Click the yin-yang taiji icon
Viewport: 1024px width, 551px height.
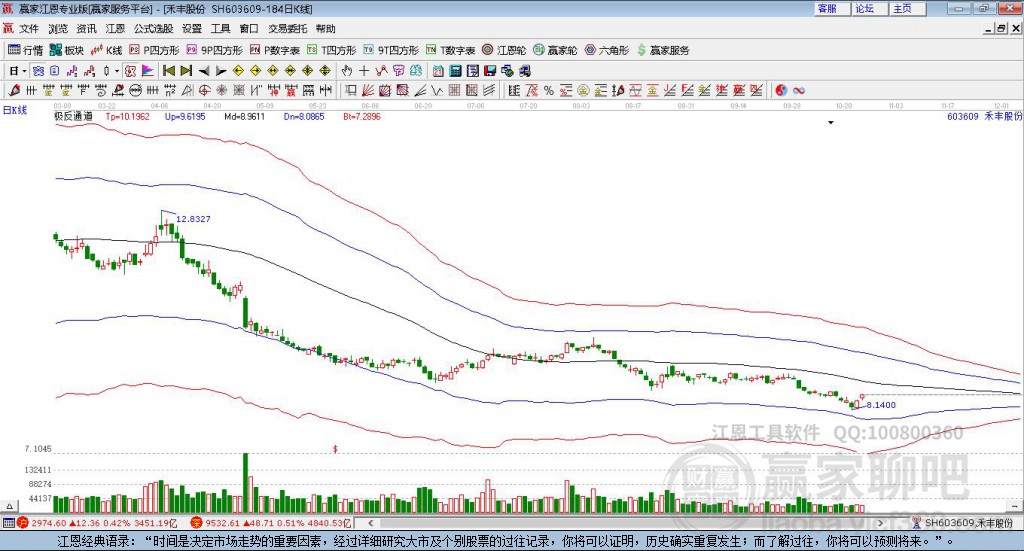pyautogui.click(x=781, y=90)
